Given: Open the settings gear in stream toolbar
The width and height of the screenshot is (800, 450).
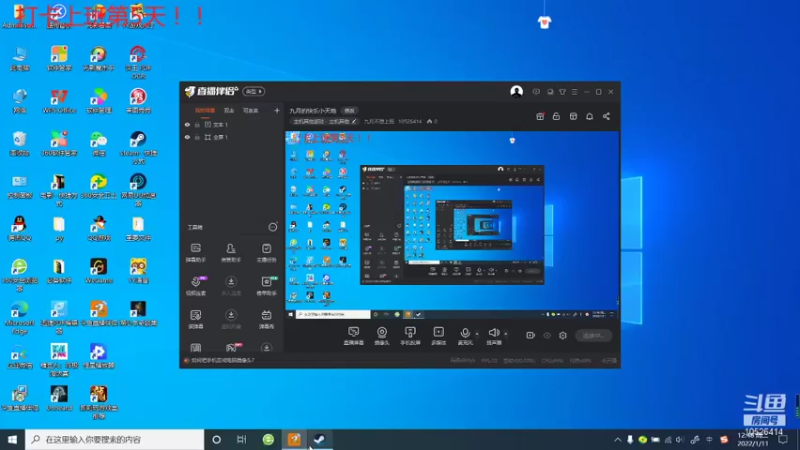Looking at the screenshot, I should click(x=563, y=335).
